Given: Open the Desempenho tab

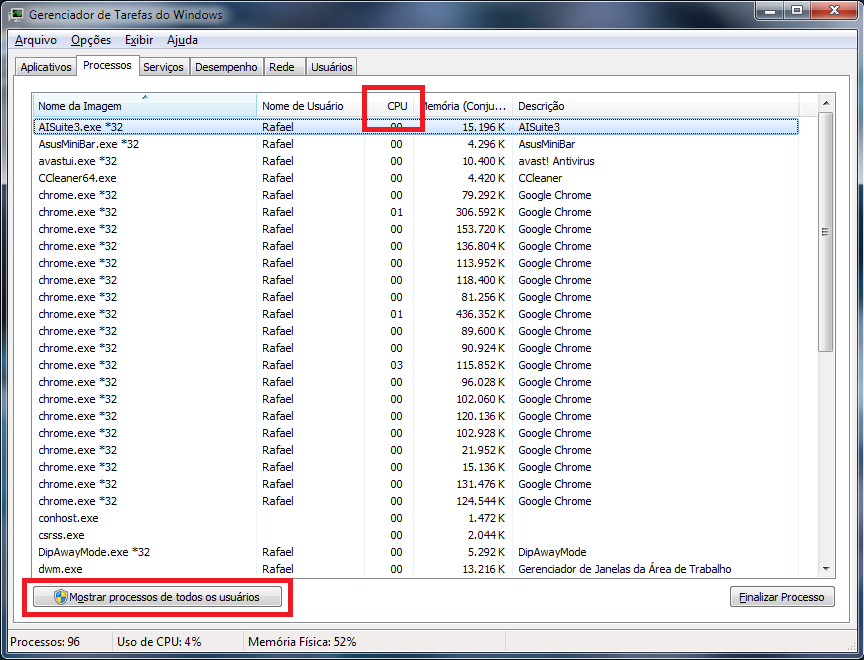Looking at the screenshot, I should point(226,67).
